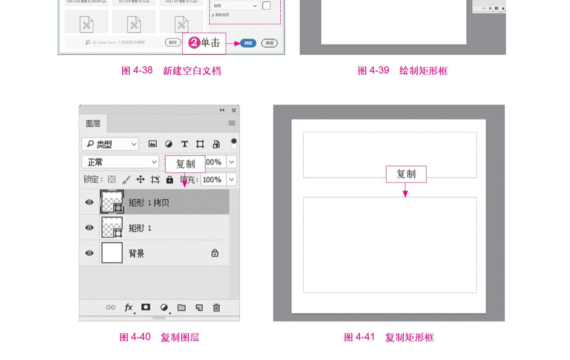Screen dimensions: 570x360
Task: Open the 正常 blend mode dropdown
Action: click(120, 162)
